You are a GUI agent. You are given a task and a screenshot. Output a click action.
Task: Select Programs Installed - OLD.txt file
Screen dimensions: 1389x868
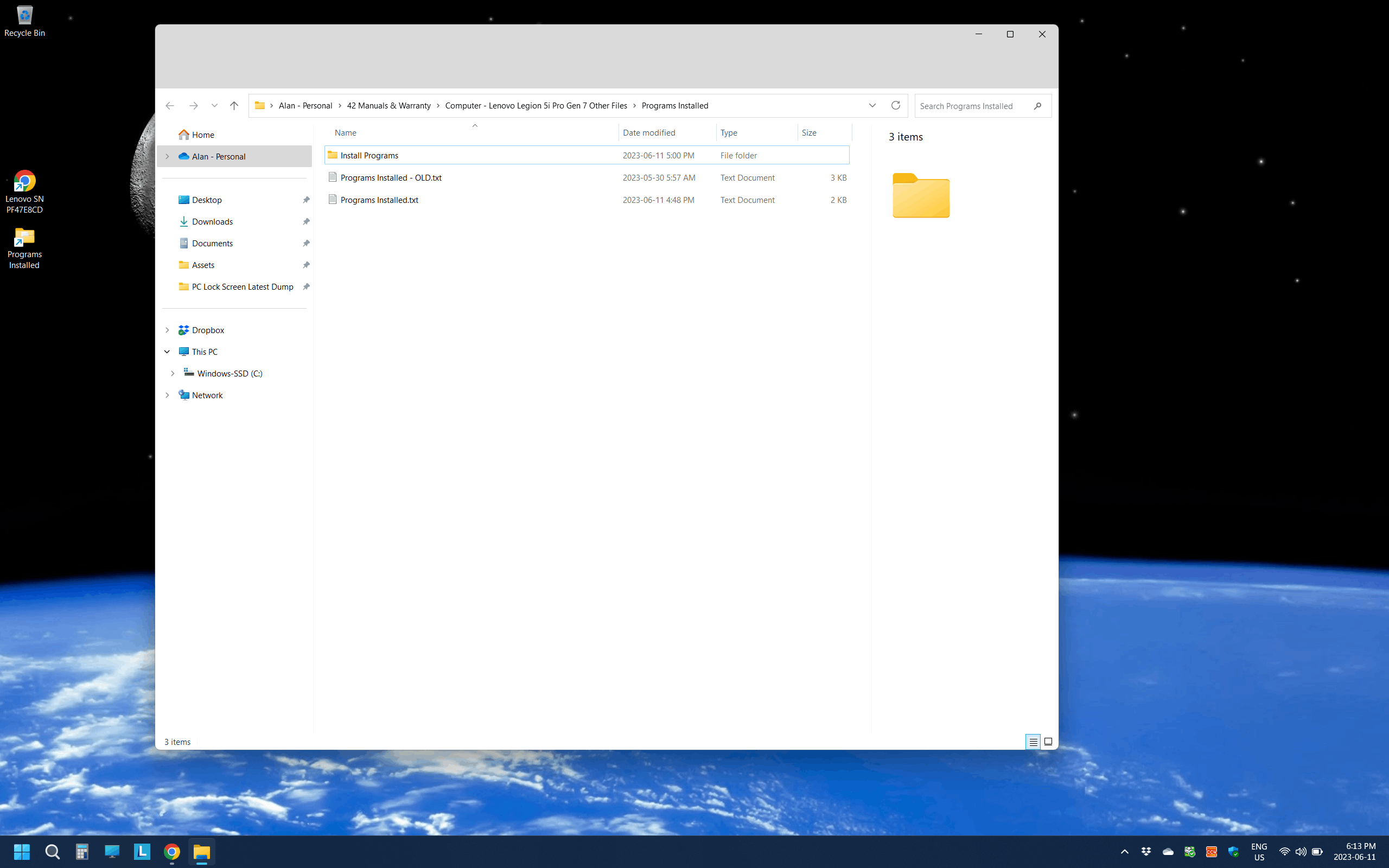pos(390,178)
